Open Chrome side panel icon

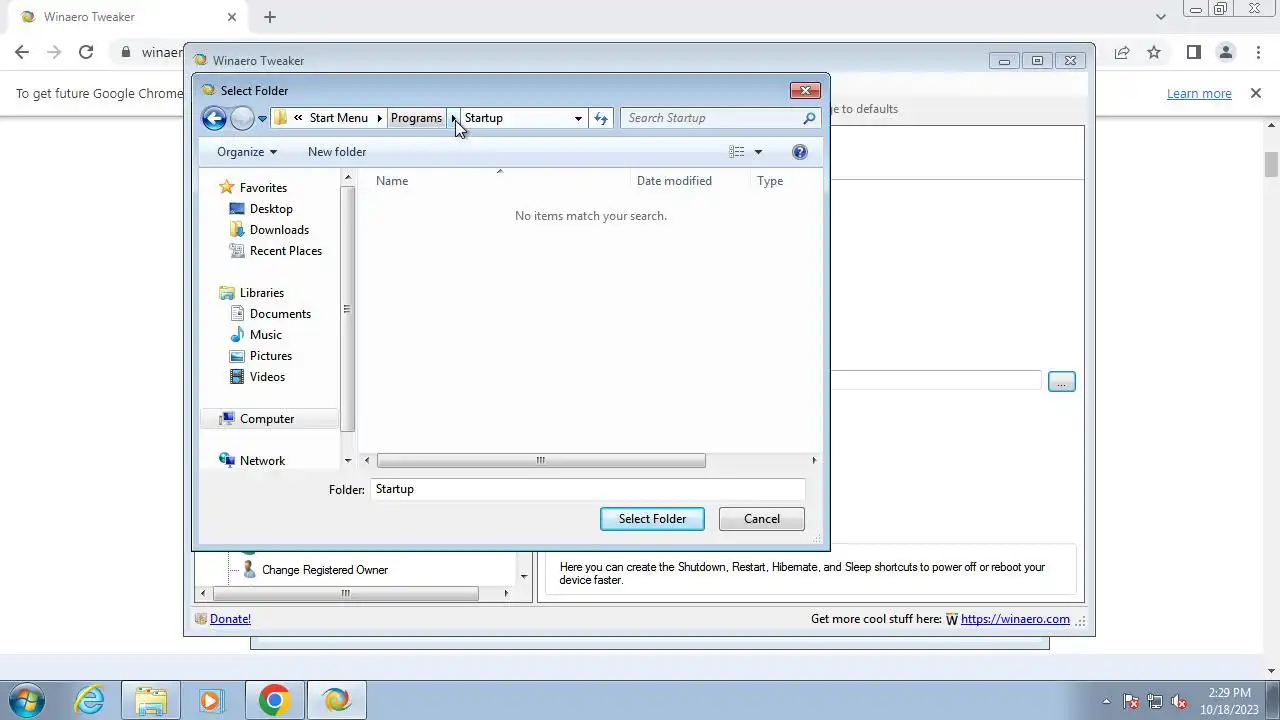[1193, 53]
